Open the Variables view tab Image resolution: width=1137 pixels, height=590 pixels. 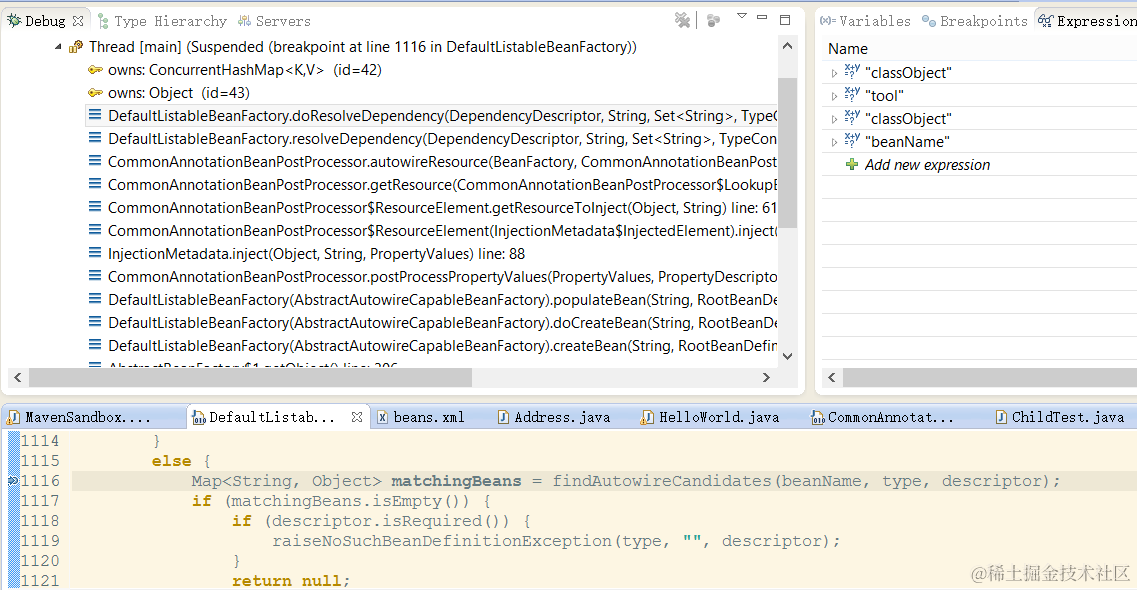point(865,21)
